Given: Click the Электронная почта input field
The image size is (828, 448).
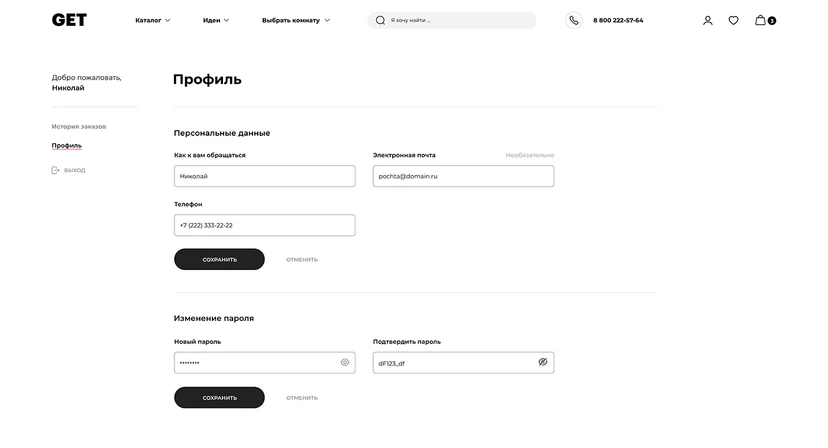Looking at the screenshot, I should [x=463, y=176].
